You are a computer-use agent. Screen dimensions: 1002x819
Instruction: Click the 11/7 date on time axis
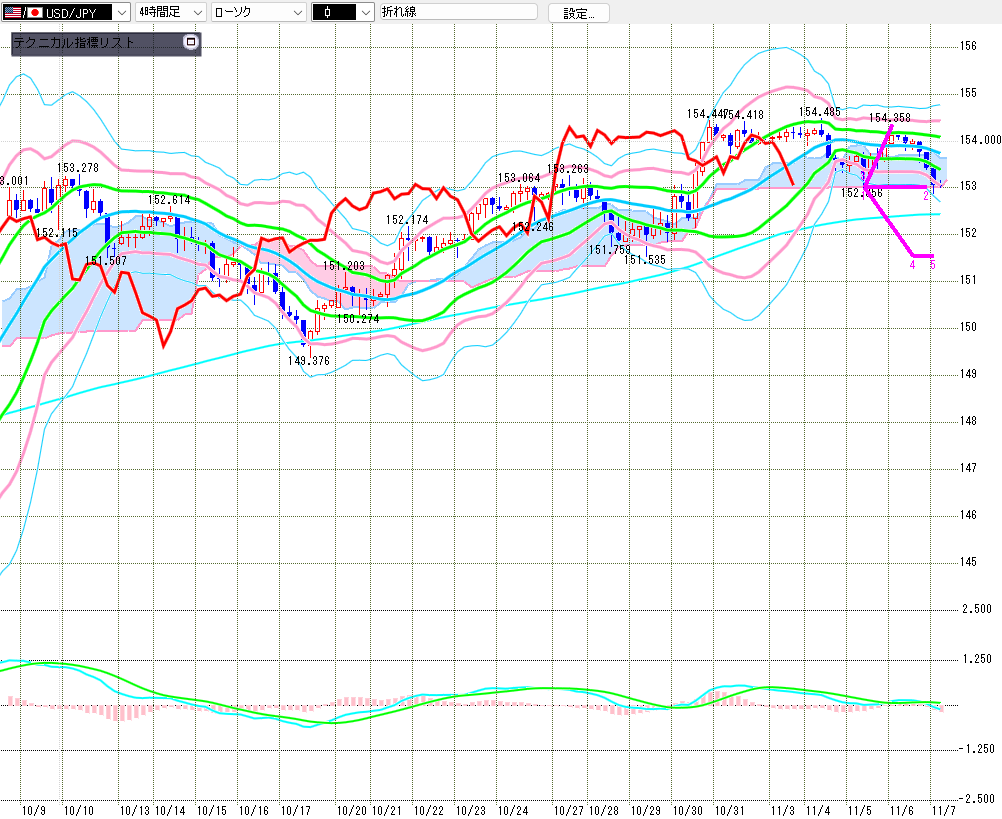(944, 809)
